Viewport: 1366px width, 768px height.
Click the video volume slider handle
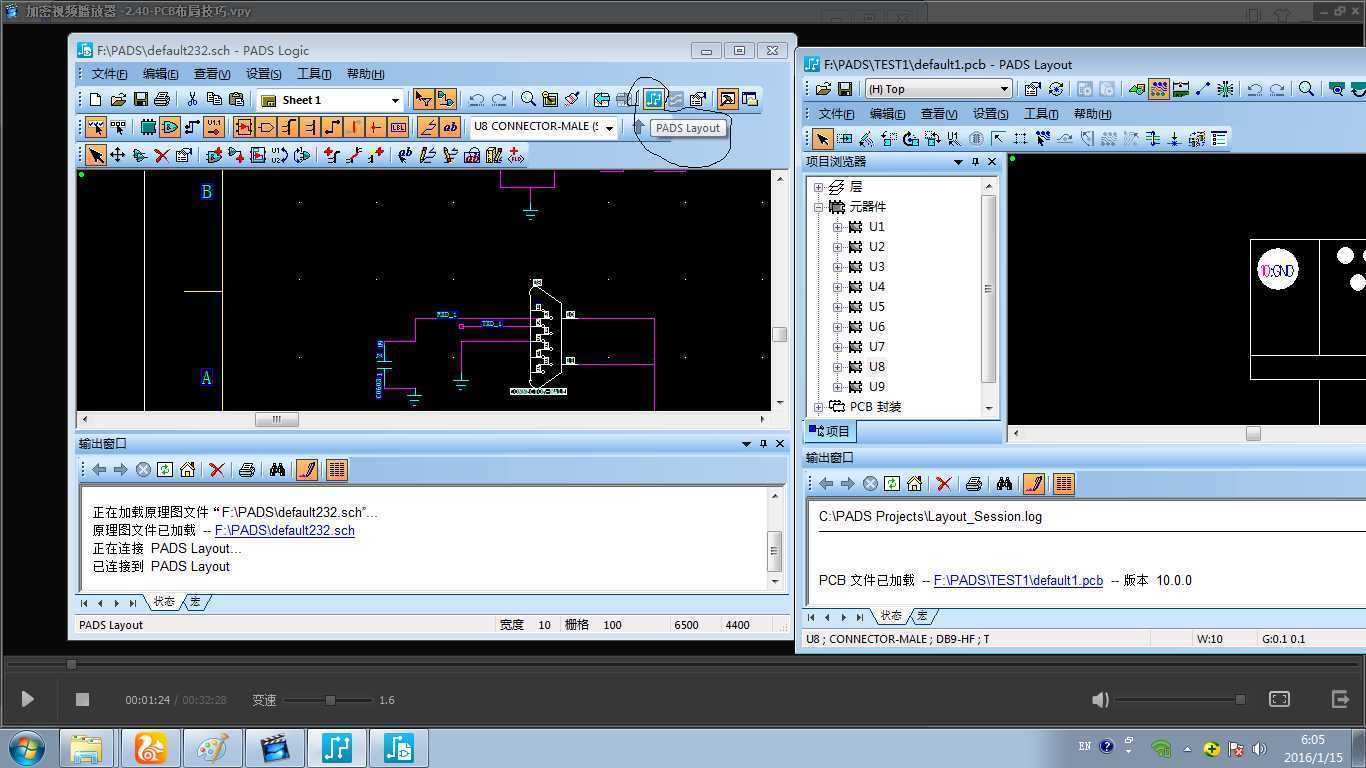tap(1240, 700)
